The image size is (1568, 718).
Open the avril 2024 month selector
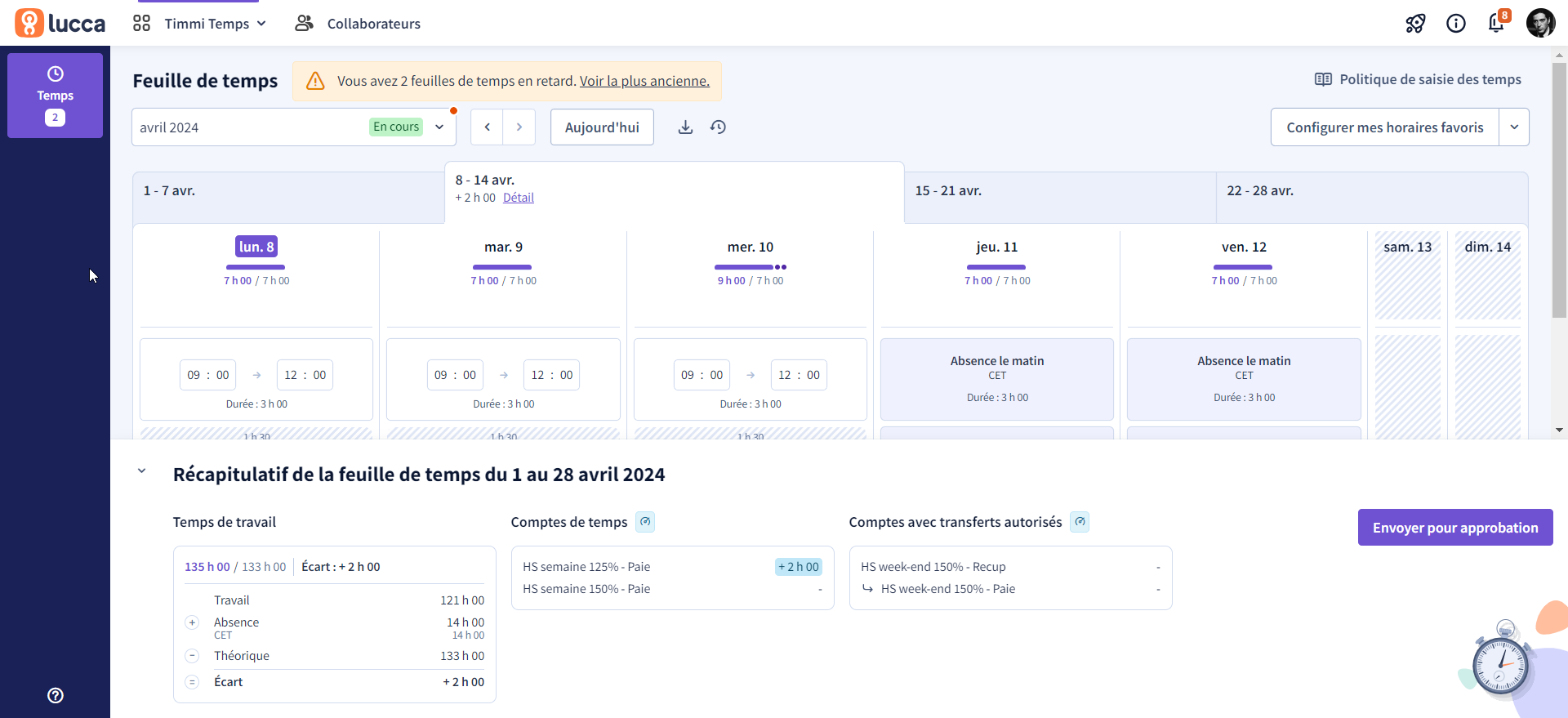pos(294,127)
